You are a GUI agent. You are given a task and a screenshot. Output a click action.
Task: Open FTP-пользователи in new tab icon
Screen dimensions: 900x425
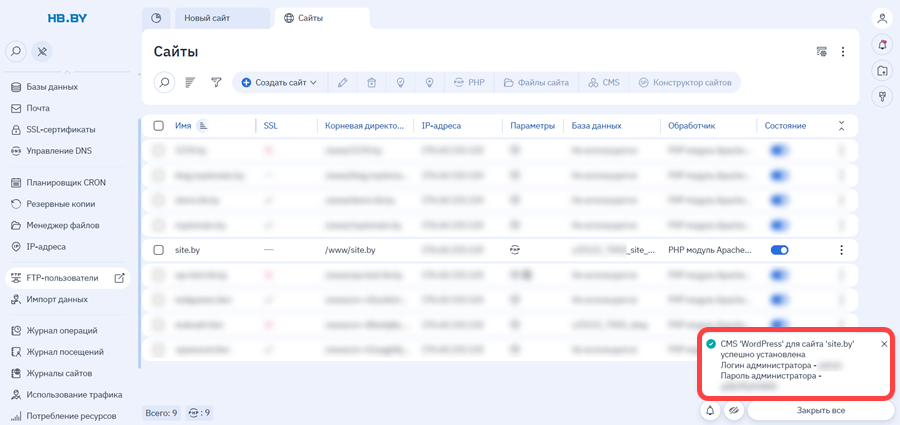click(119, 278)
